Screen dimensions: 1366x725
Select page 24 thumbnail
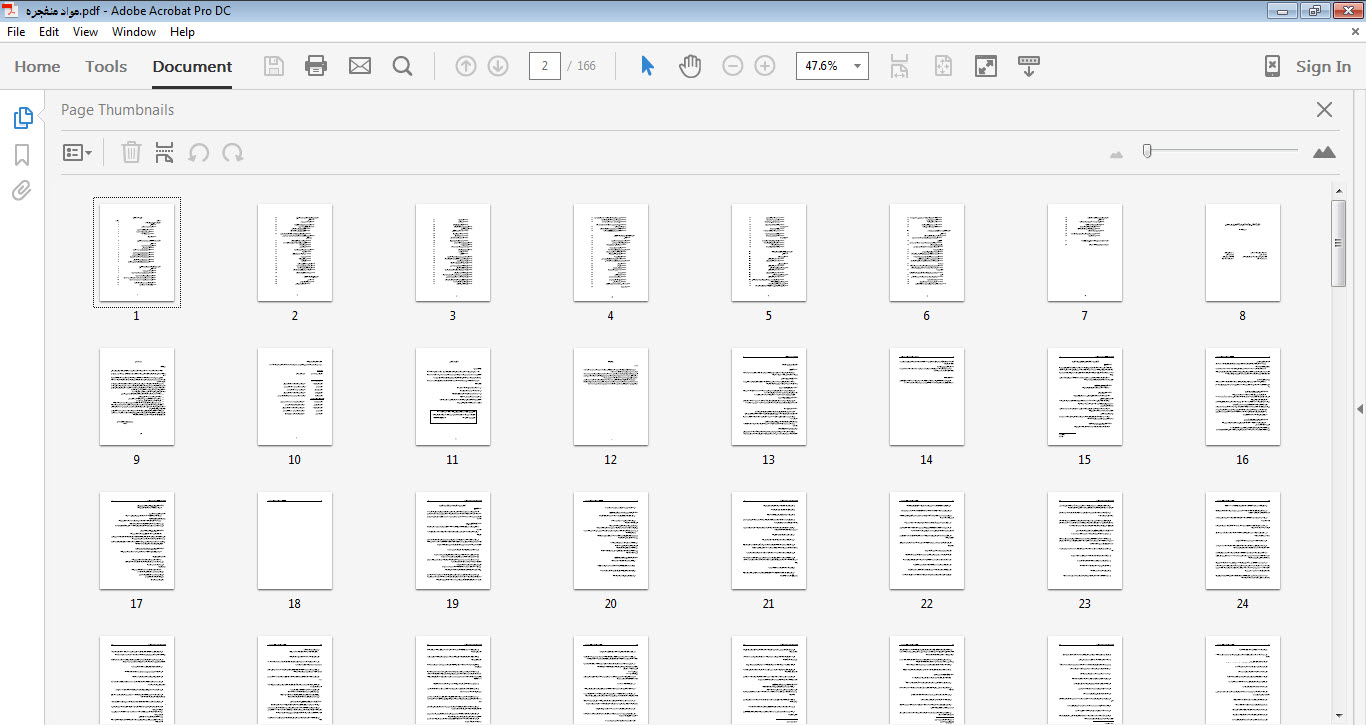click(x=1243, y=540)
